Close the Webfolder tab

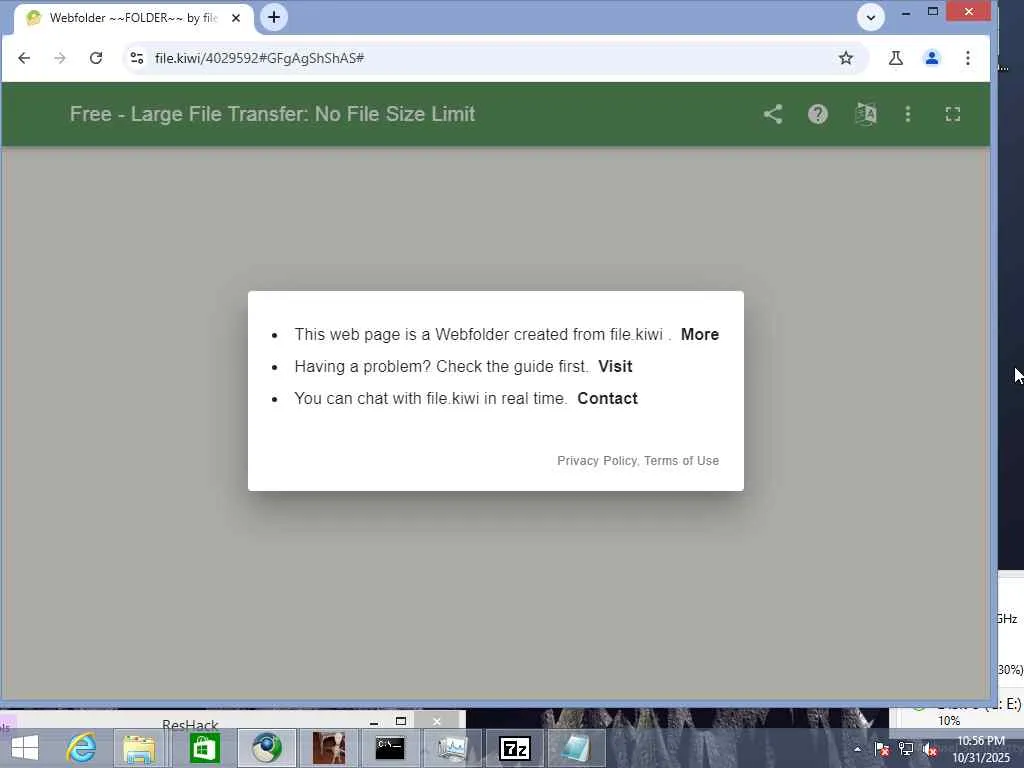tap(236, 18)
